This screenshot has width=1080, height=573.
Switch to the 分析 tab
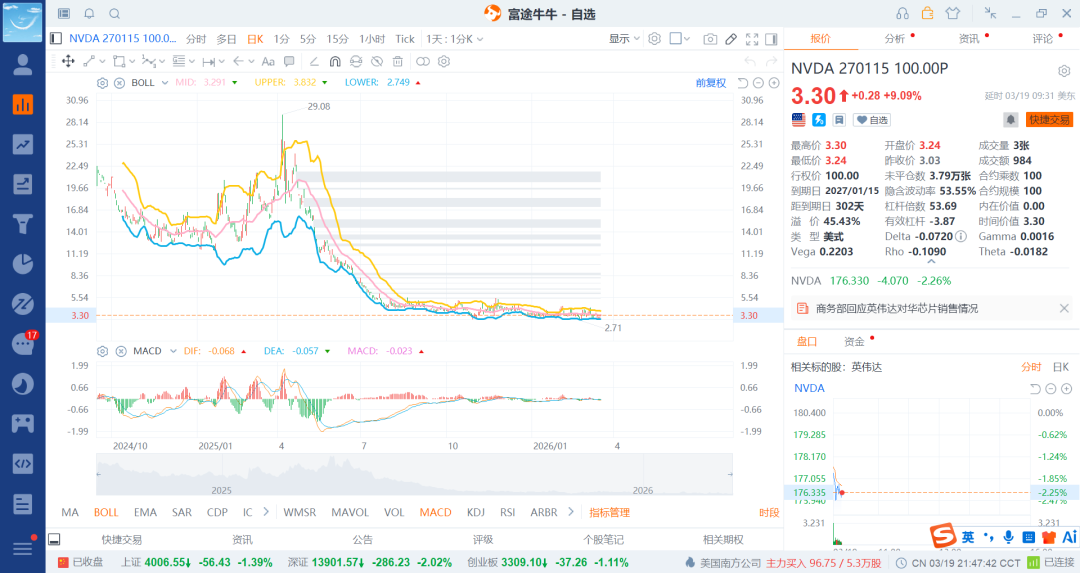coord(895,39)
